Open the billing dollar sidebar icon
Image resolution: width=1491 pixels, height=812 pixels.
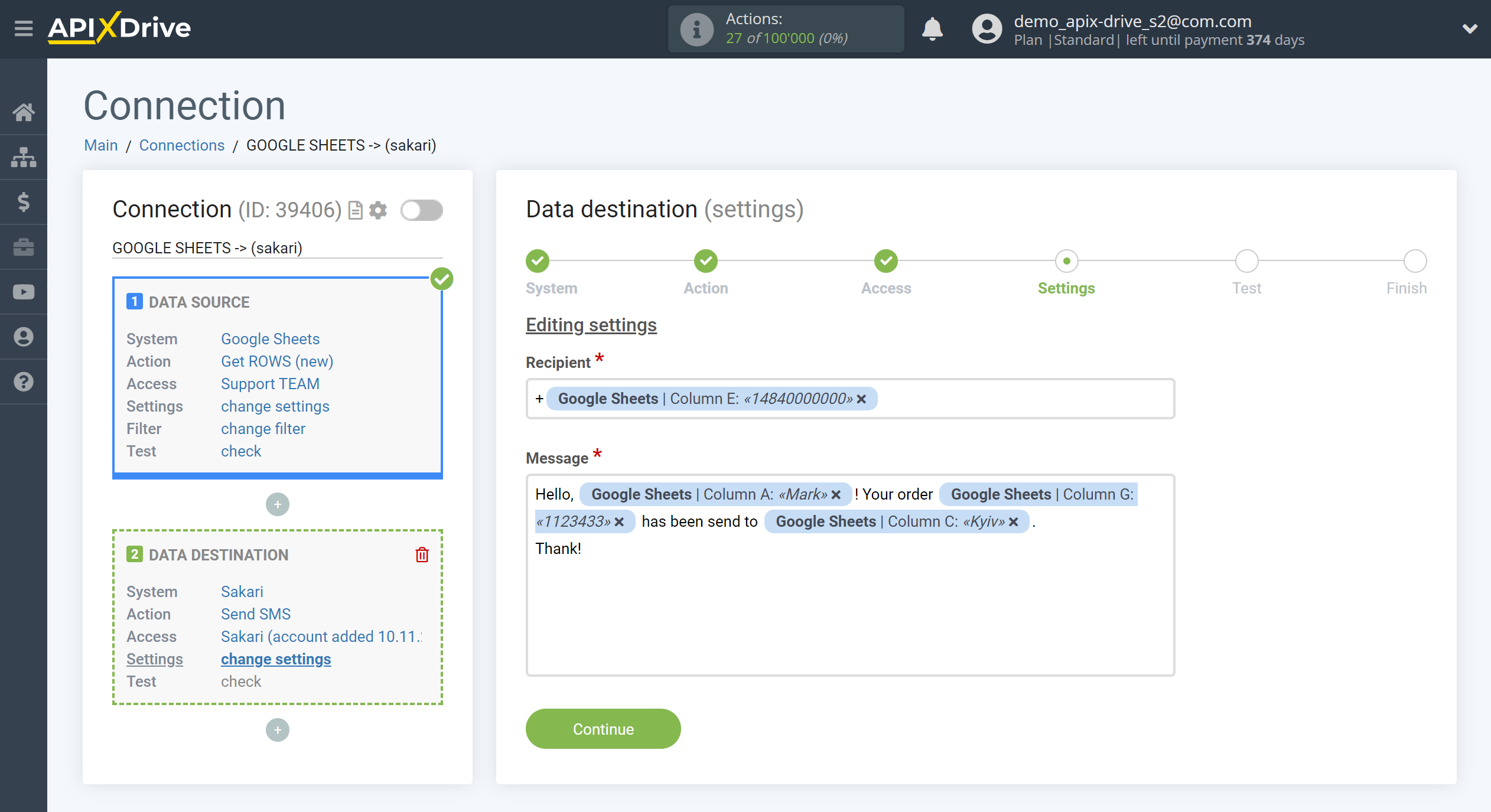[24, 202]
